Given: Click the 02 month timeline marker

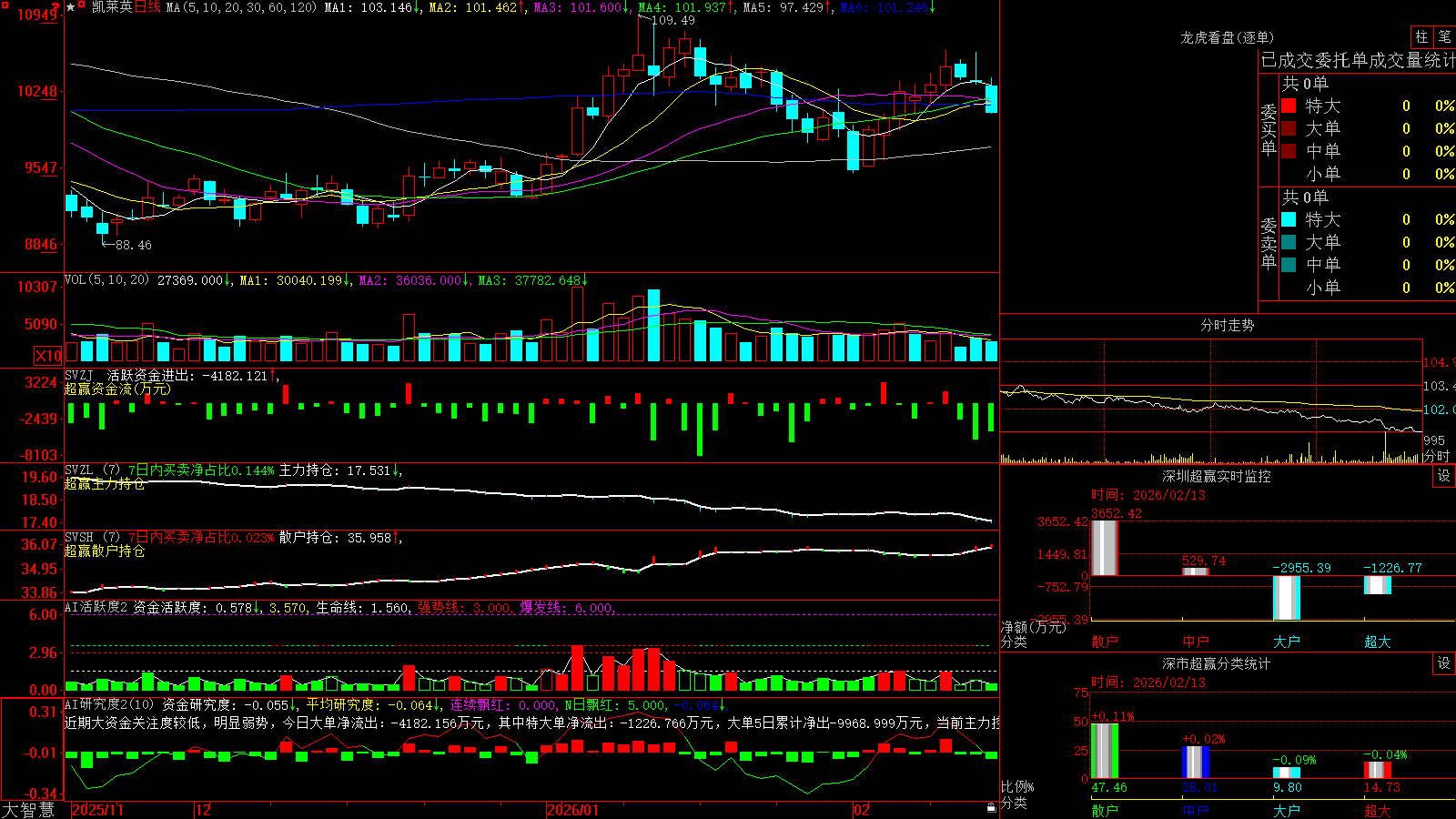Looking at the screenshot, I should 862,809.
